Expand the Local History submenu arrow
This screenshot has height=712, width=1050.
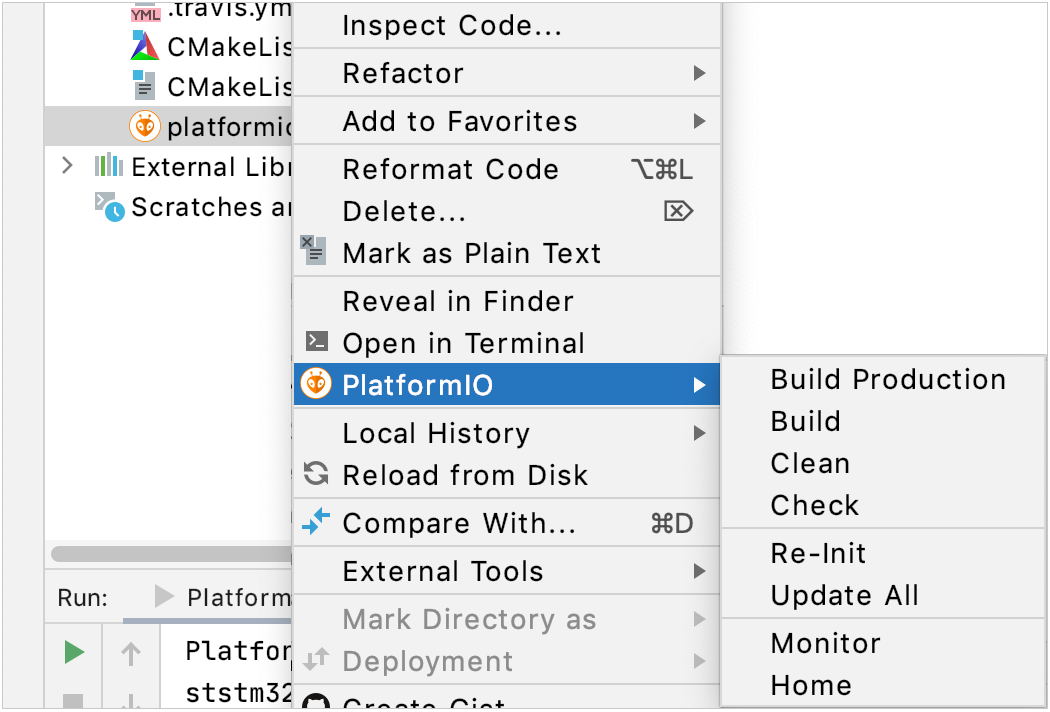[699, 433]
